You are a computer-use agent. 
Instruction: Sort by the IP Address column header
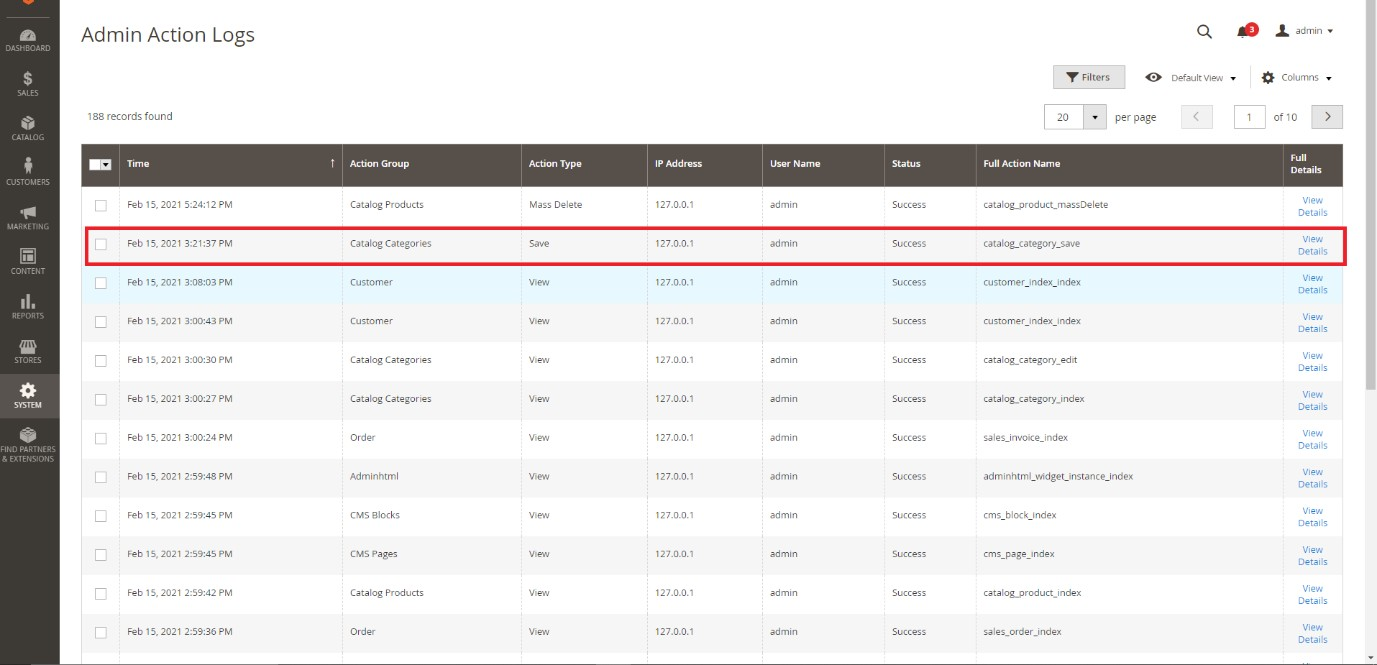(x=704, y=164)
